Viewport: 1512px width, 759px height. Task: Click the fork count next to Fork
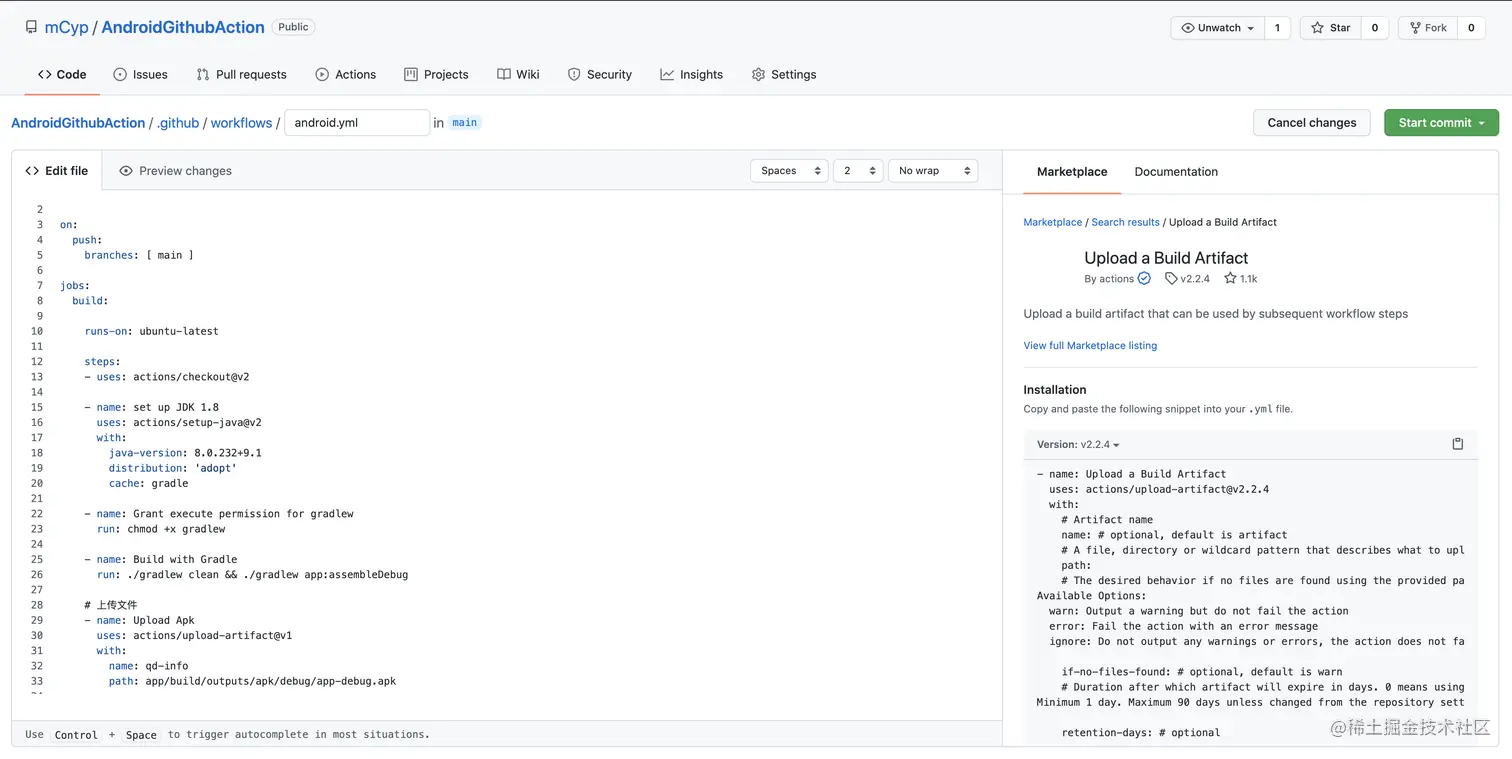coord(1471,28)
